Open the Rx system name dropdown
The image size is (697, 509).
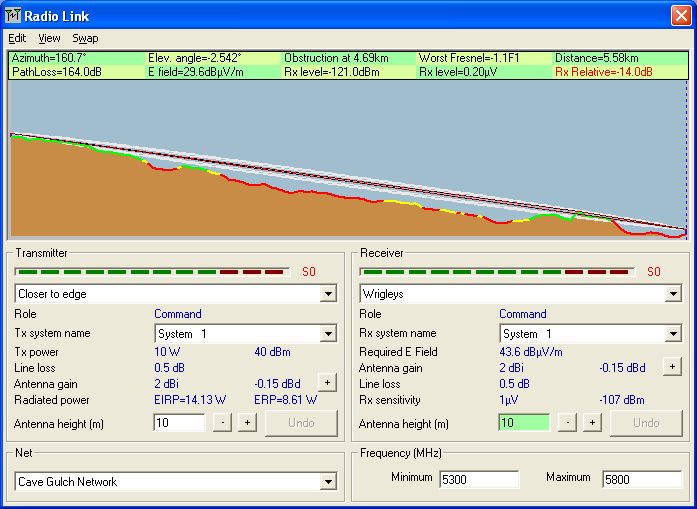pyautogui.click(x=673, y=334)
